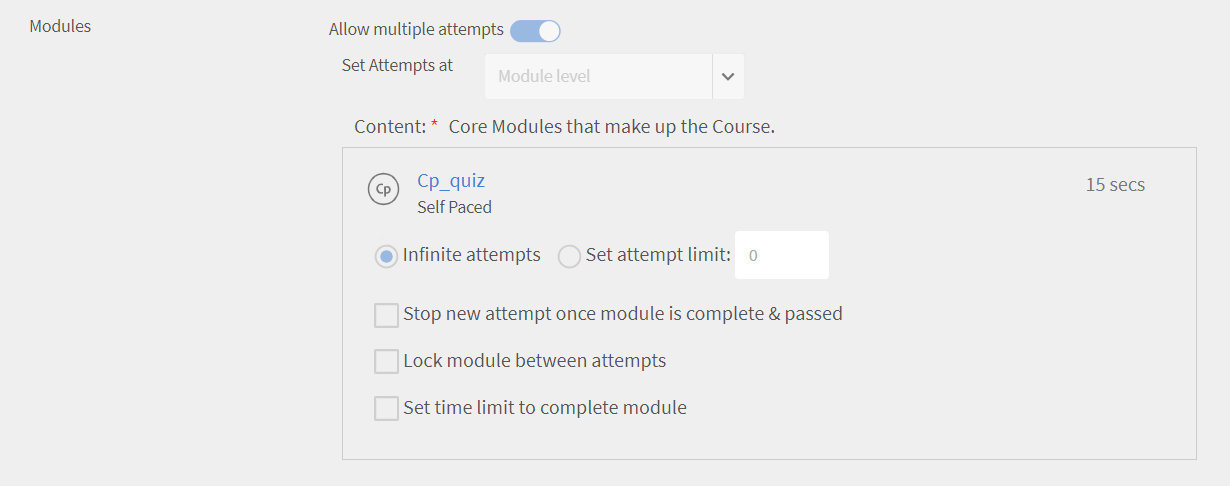Viewport: 1230px width, 486px height.
Task: Expand the dropdown chevron beside Module level
Action: click(728, 77)
